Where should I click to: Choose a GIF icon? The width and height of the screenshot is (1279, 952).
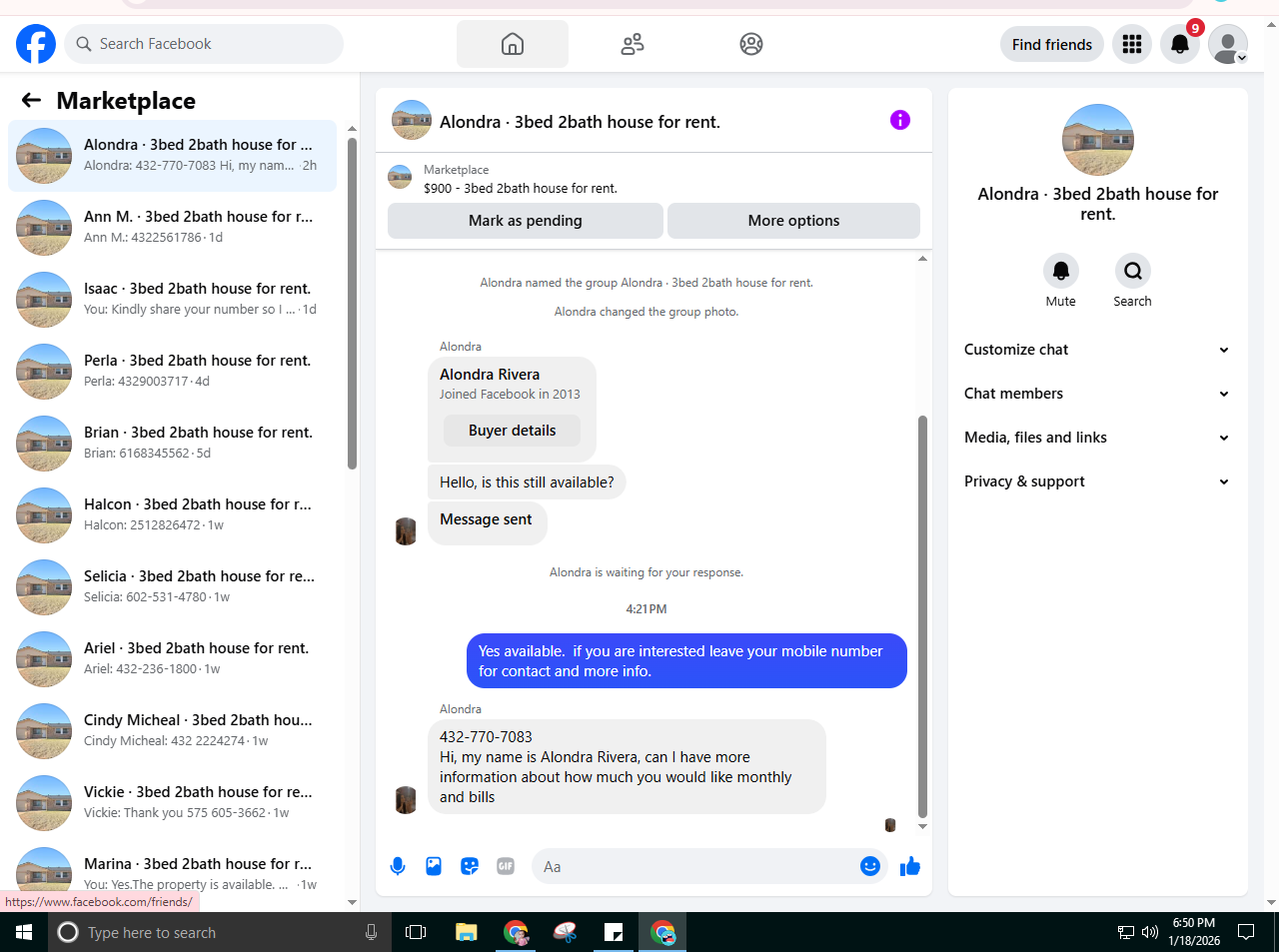[506, 866]
